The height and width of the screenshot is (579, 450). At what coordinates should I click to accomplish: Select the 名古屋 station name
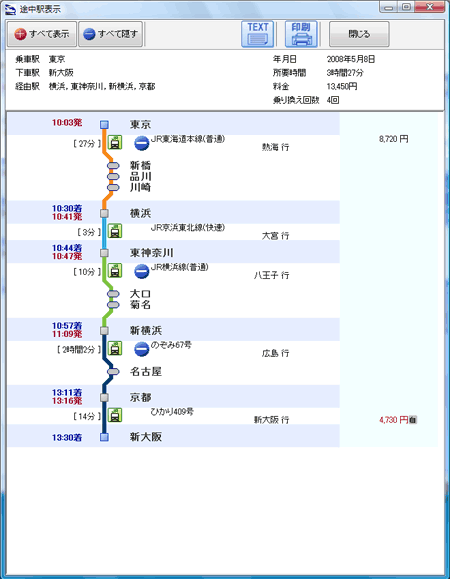tap(146, 371)
